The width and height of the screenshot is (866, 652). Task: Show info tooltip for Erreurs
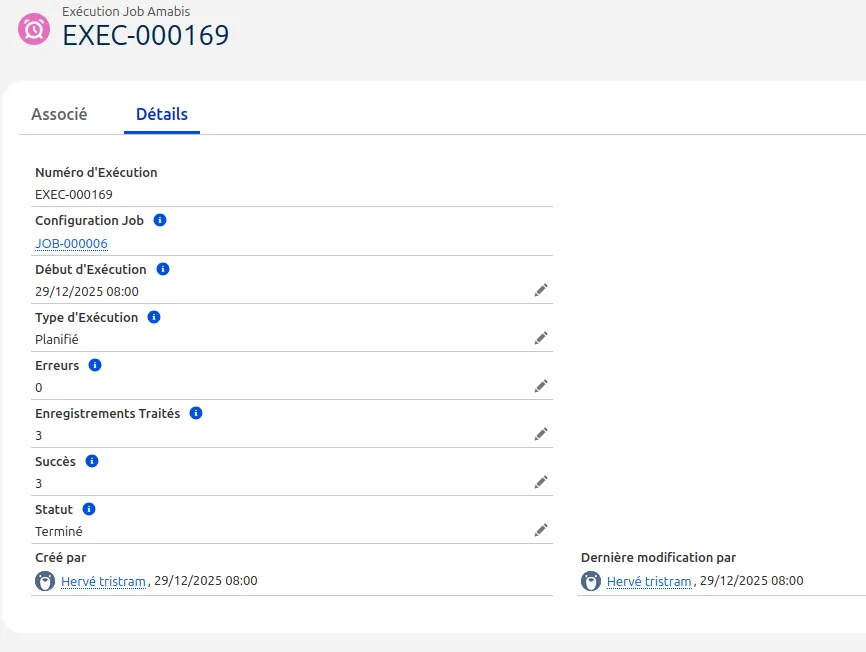95,365
